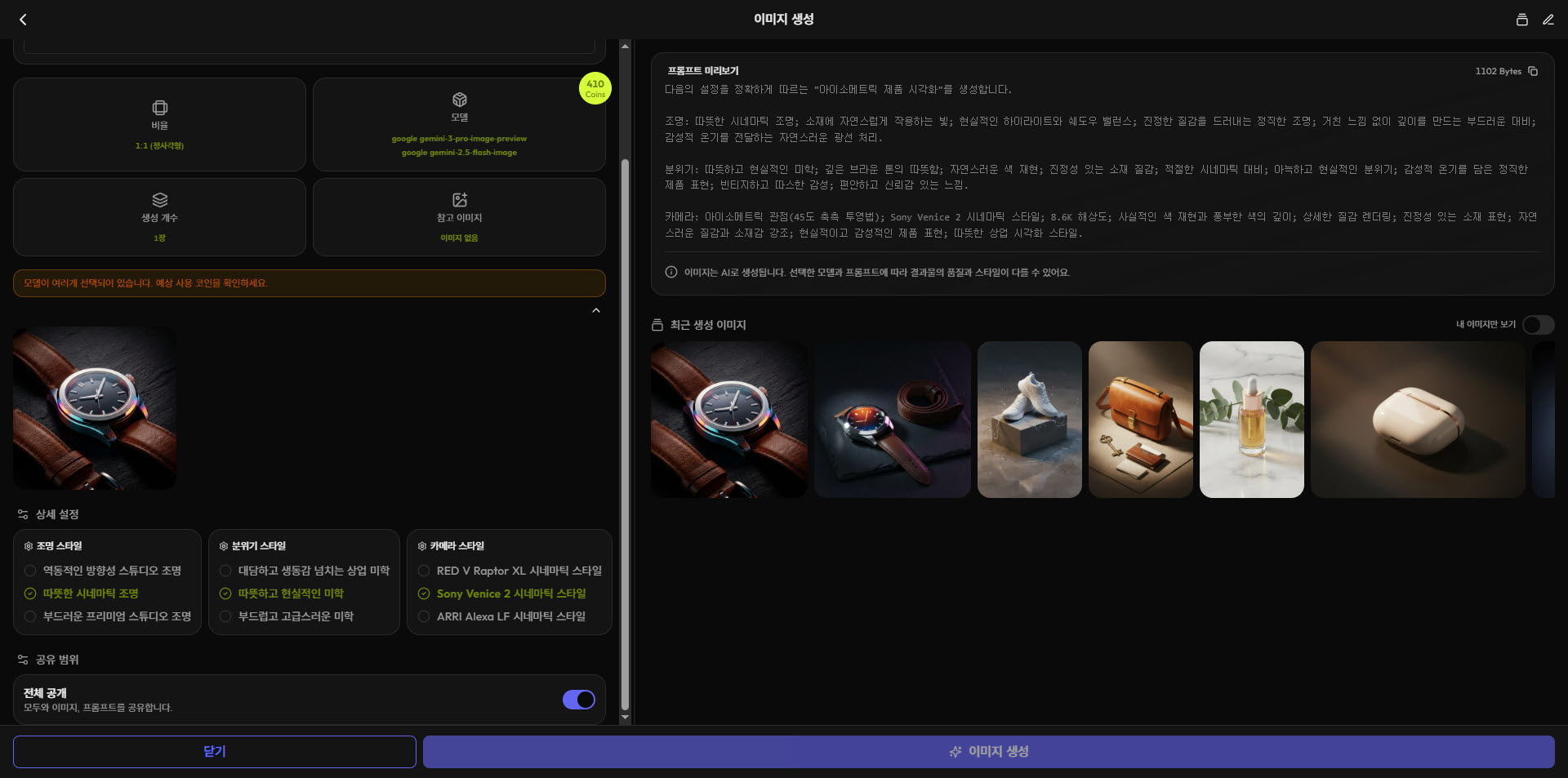Click the 이미지 생성 generate button
The image size is (1568, 778).
click(988, 752)
